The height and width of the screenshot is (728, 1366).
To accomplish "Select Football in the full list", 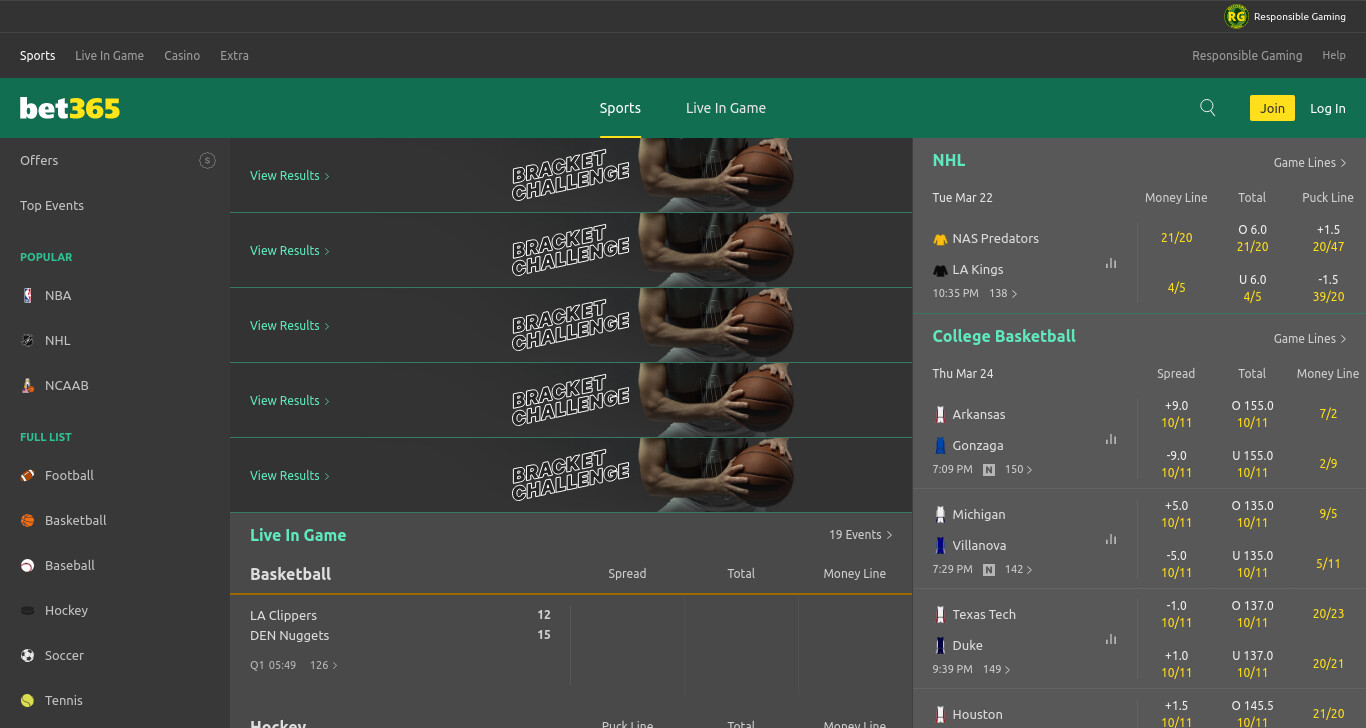I will tap(69, 475).
